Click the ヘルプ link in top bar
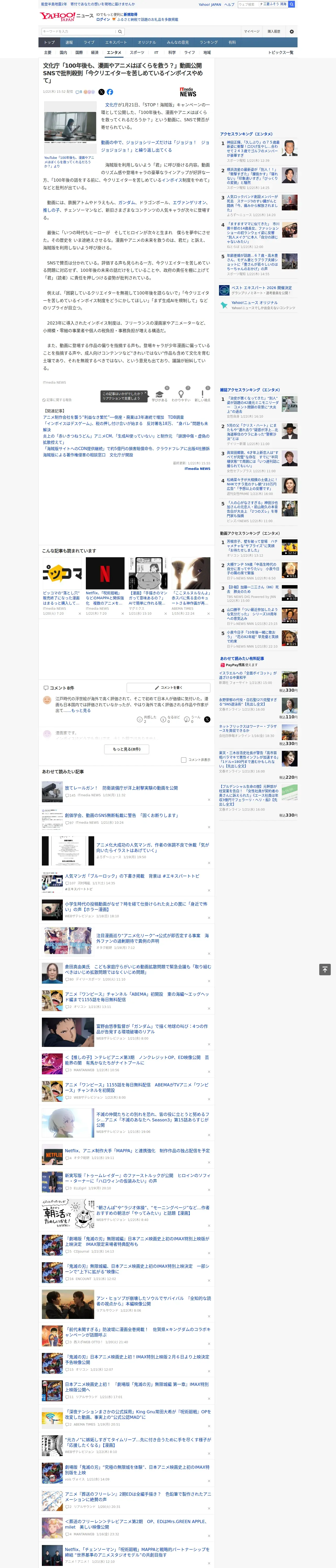Viewport: 336px width, 1568px height. click(229, 4)
